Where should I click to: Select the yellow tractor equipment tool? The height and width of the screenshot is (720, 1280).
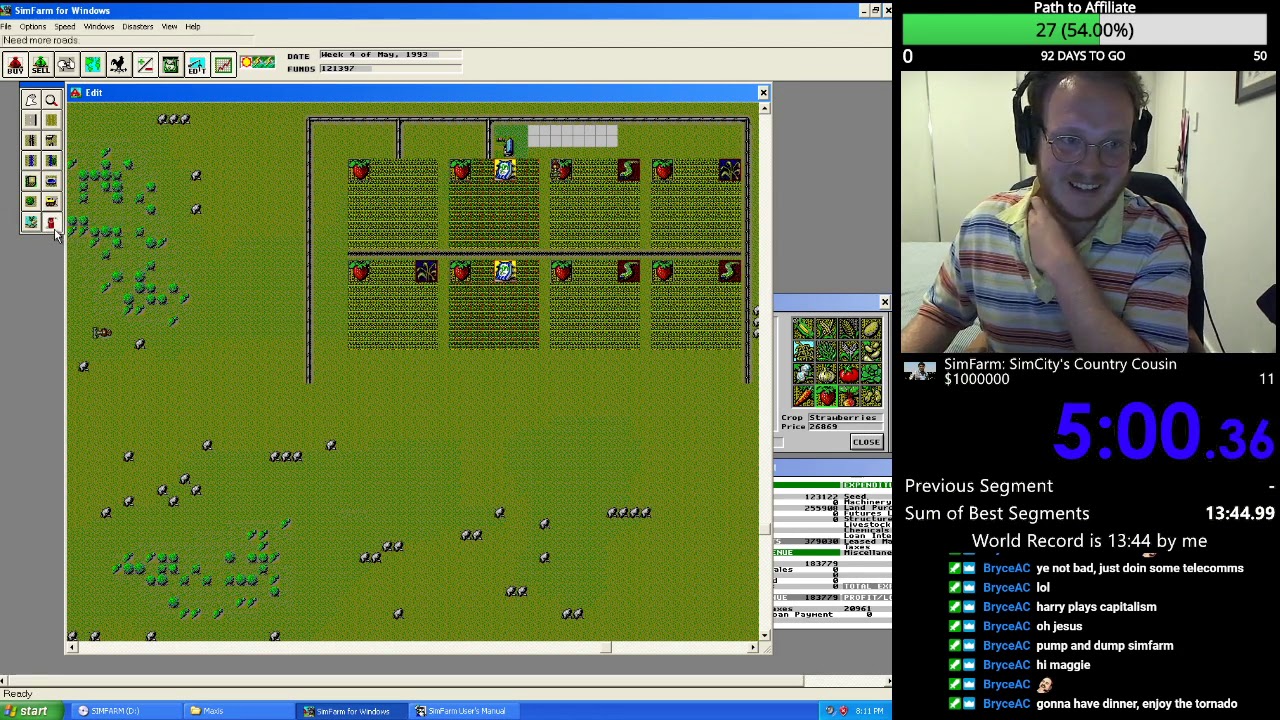(x=51, y=201)
